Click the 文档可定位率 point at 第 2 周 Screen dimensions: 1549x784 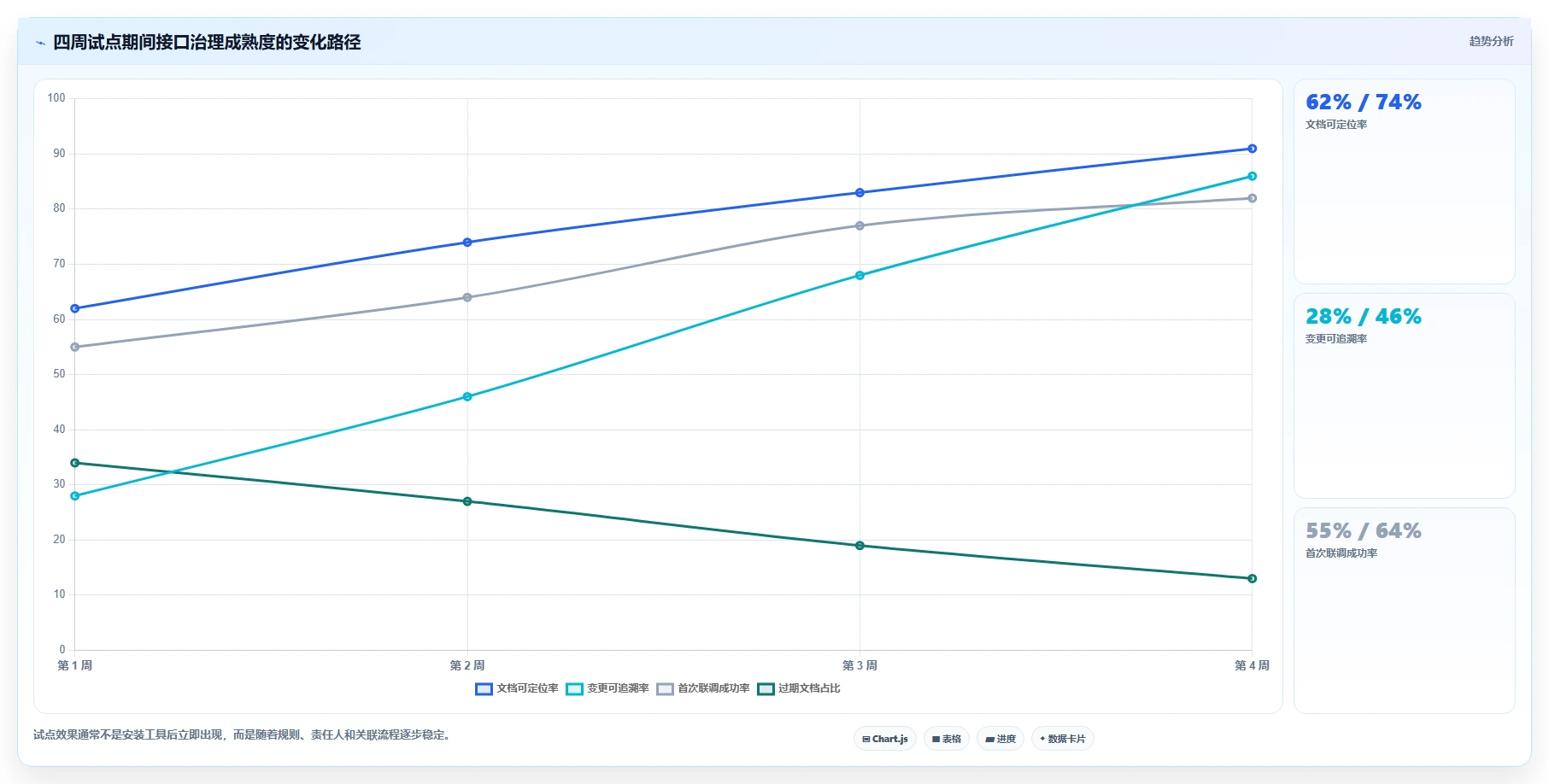[x=467, y=243]
